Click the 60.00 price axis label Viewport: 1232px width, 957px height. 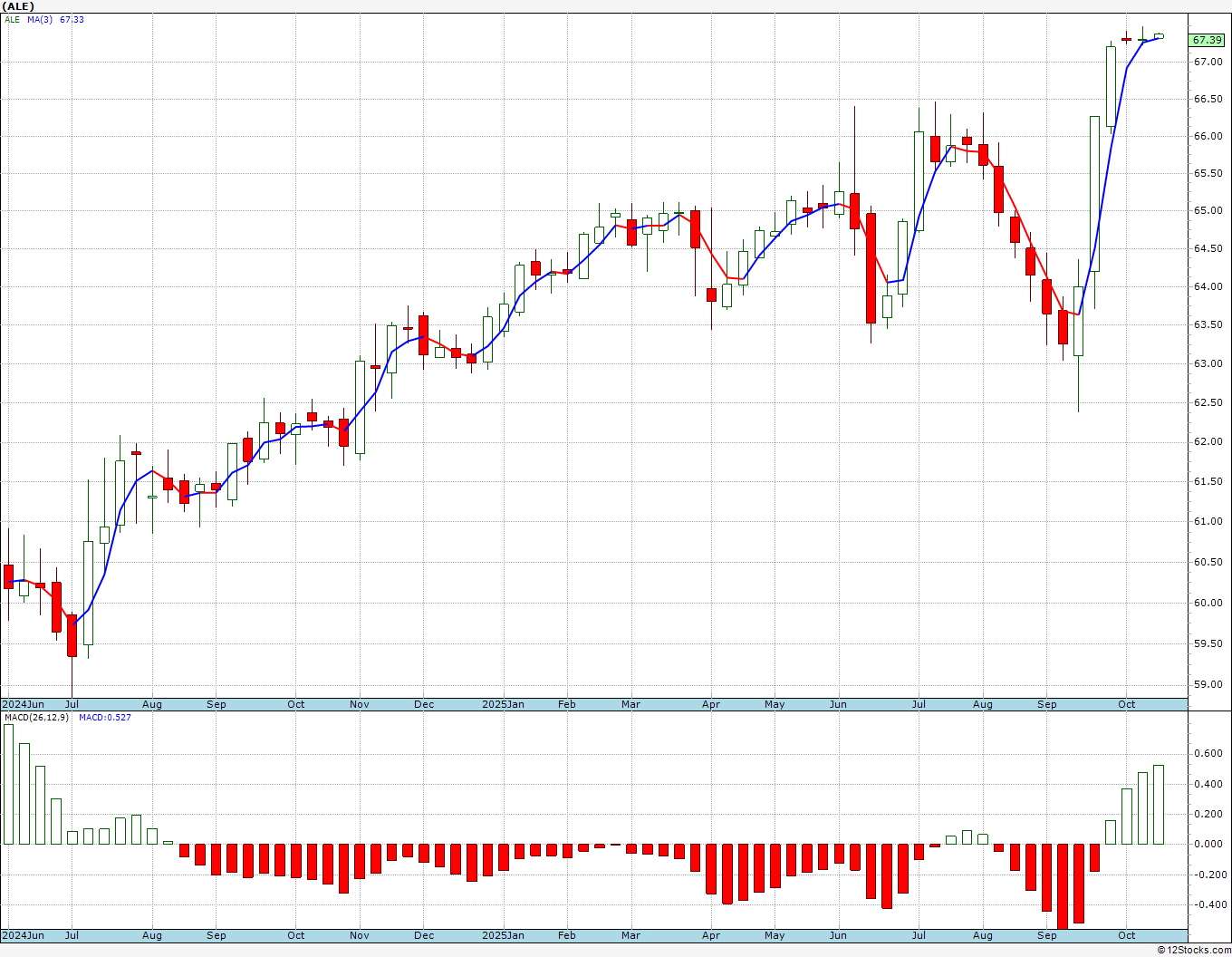click(1207, 603)
